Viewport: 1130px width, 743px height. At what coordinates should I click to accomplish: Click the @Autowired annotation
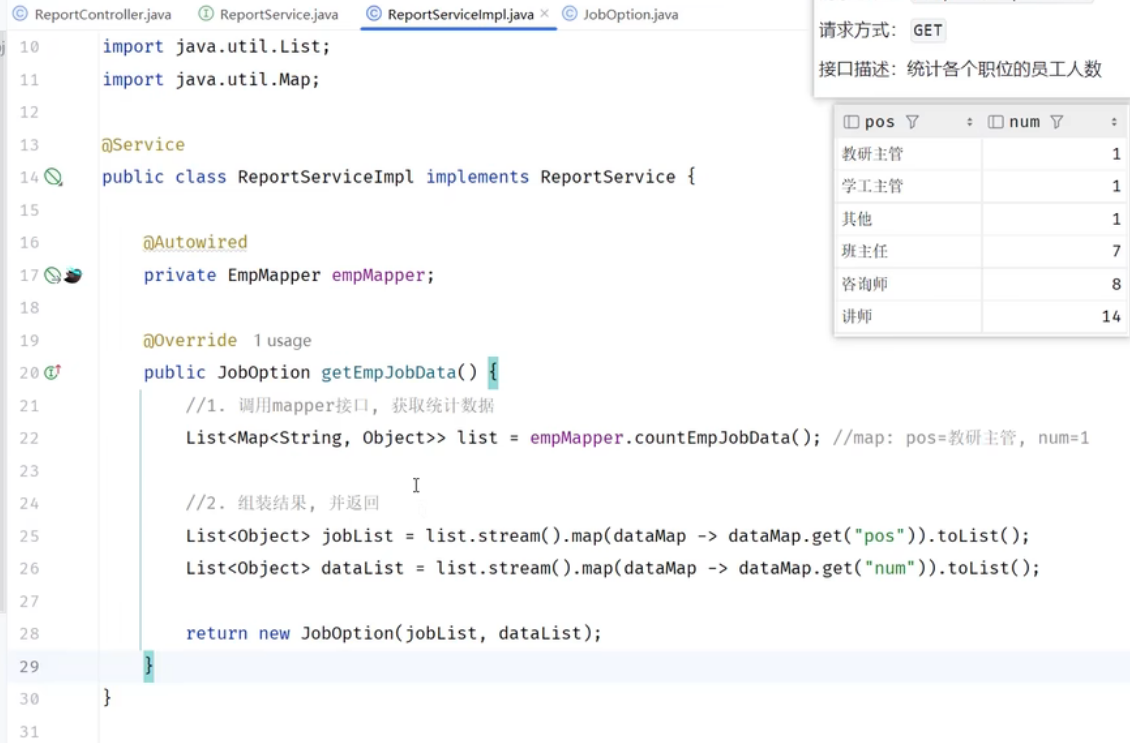click(195, 242)
